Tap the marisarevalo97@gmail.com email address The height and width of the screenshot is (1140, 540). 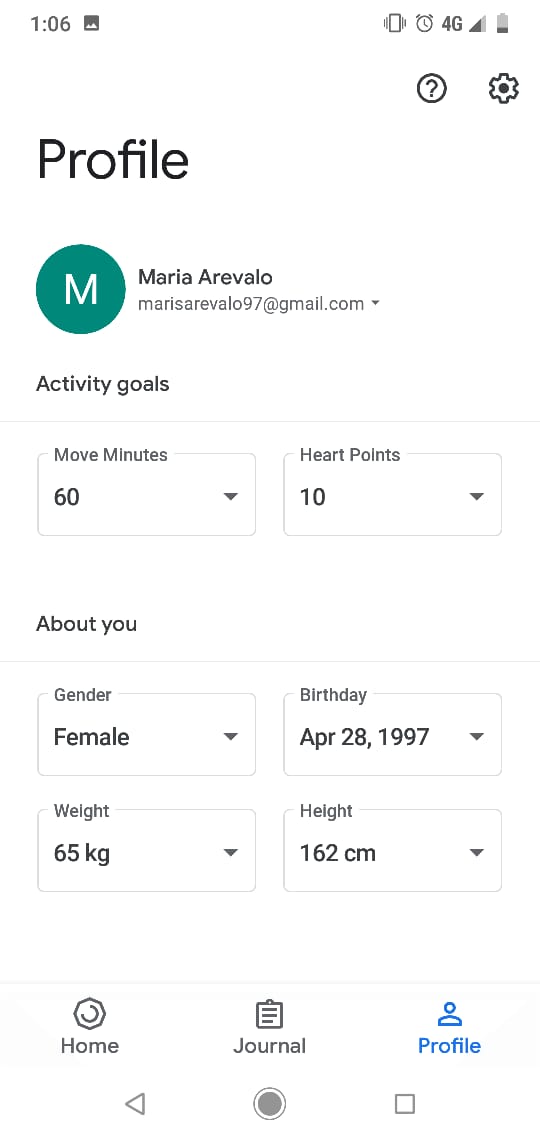(251, 304)
